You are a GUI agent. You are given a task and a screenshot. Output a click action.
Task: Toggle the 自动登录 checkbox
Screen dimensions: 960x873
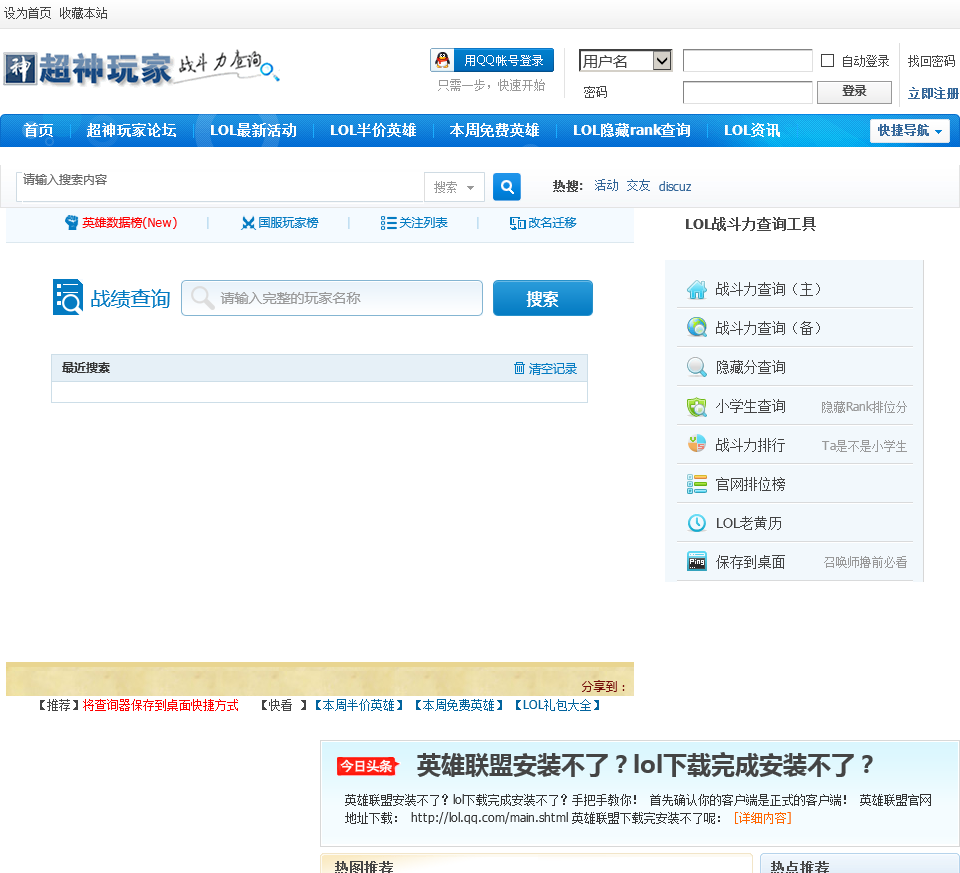click(827, 61)
